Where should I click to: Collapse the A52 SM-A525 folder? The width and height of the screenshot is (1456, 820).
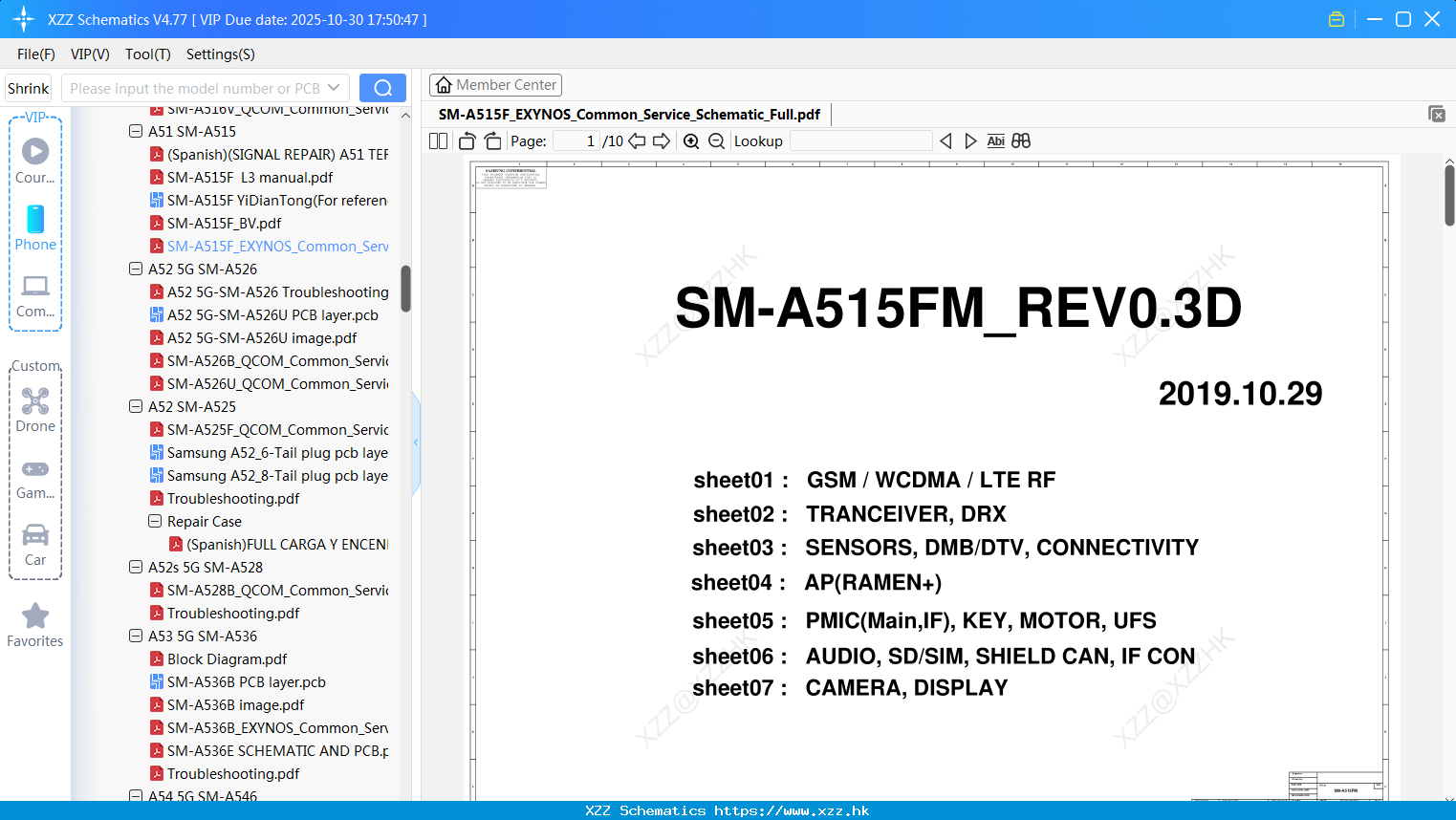136,407
